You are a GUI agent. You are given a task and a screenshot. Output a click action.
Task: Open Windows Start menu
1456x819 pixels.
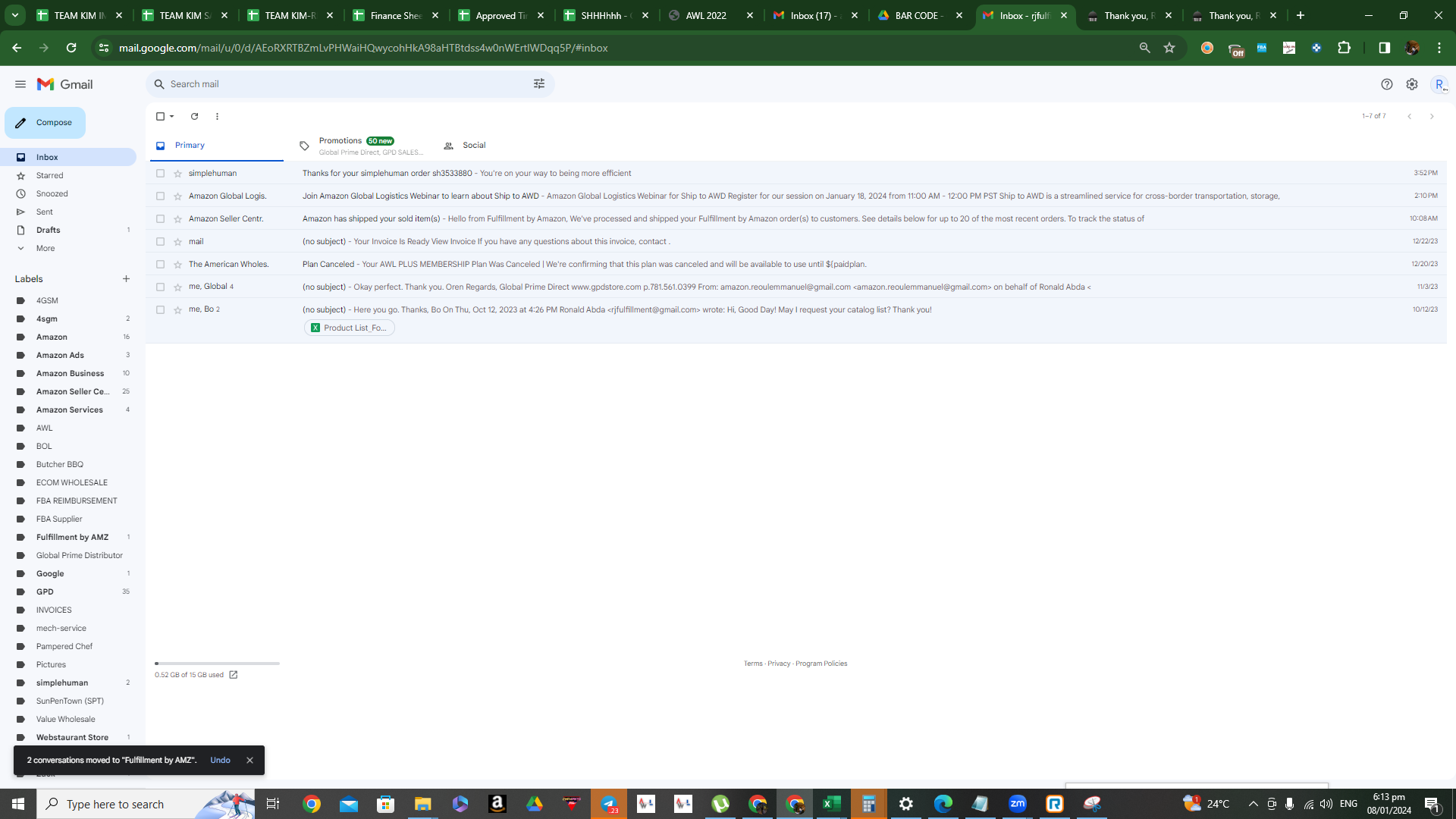point(18,804)
